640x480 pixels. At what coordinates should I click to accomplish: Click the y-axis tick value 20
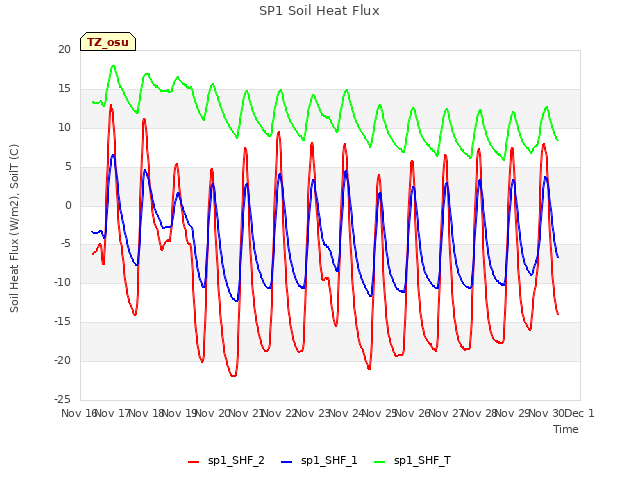[x=64, y=49]
